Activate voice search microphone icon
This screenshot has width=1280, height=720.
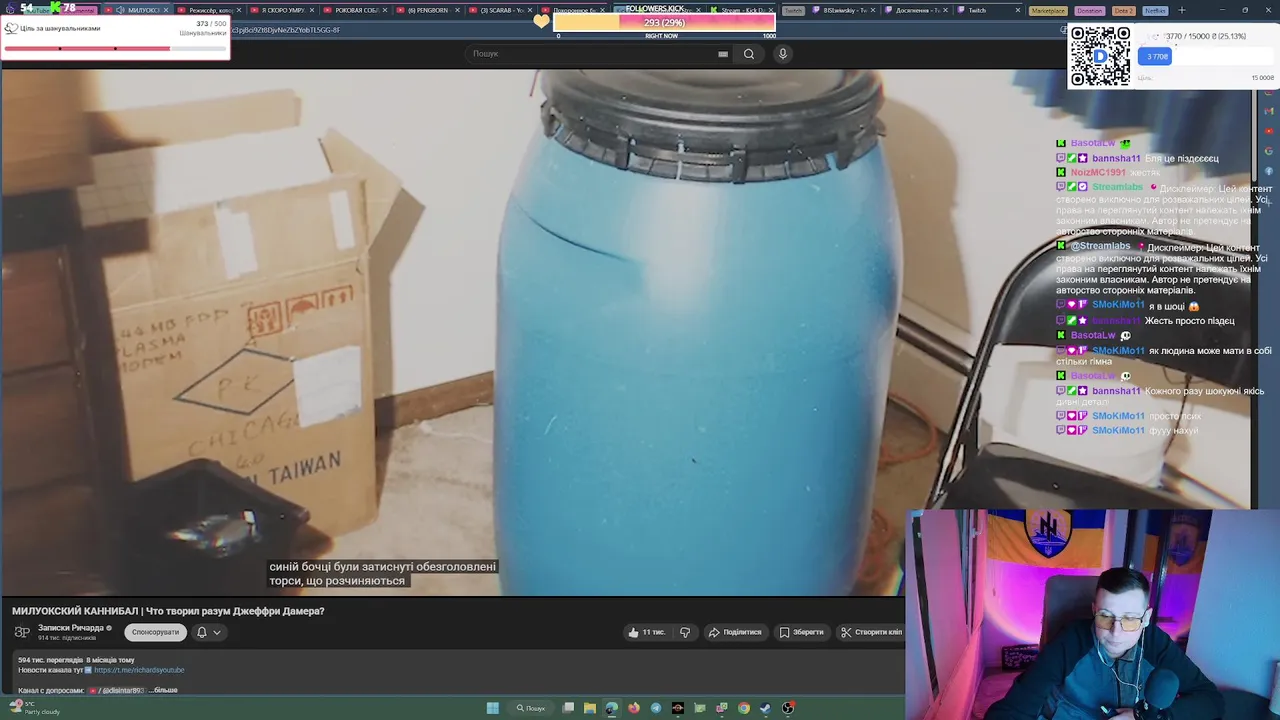tap(782, 54)
